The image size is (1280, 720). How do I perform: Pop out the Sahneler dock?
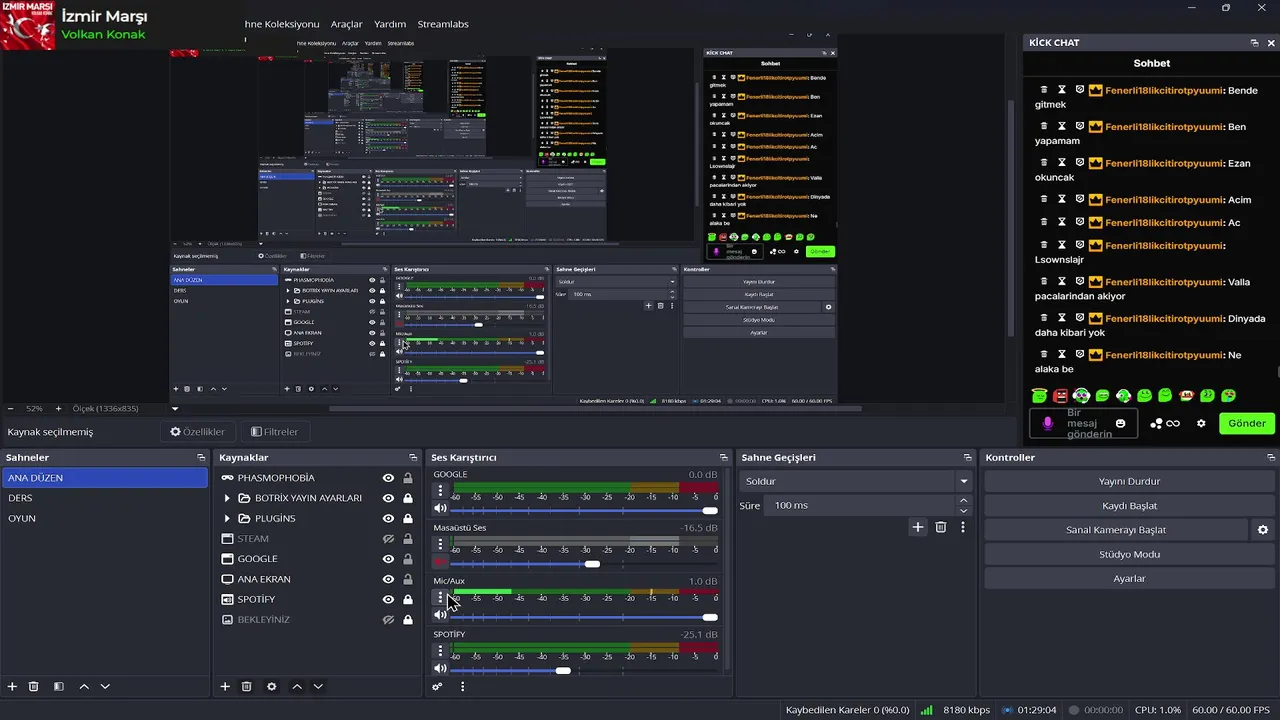tap(201, 457)
